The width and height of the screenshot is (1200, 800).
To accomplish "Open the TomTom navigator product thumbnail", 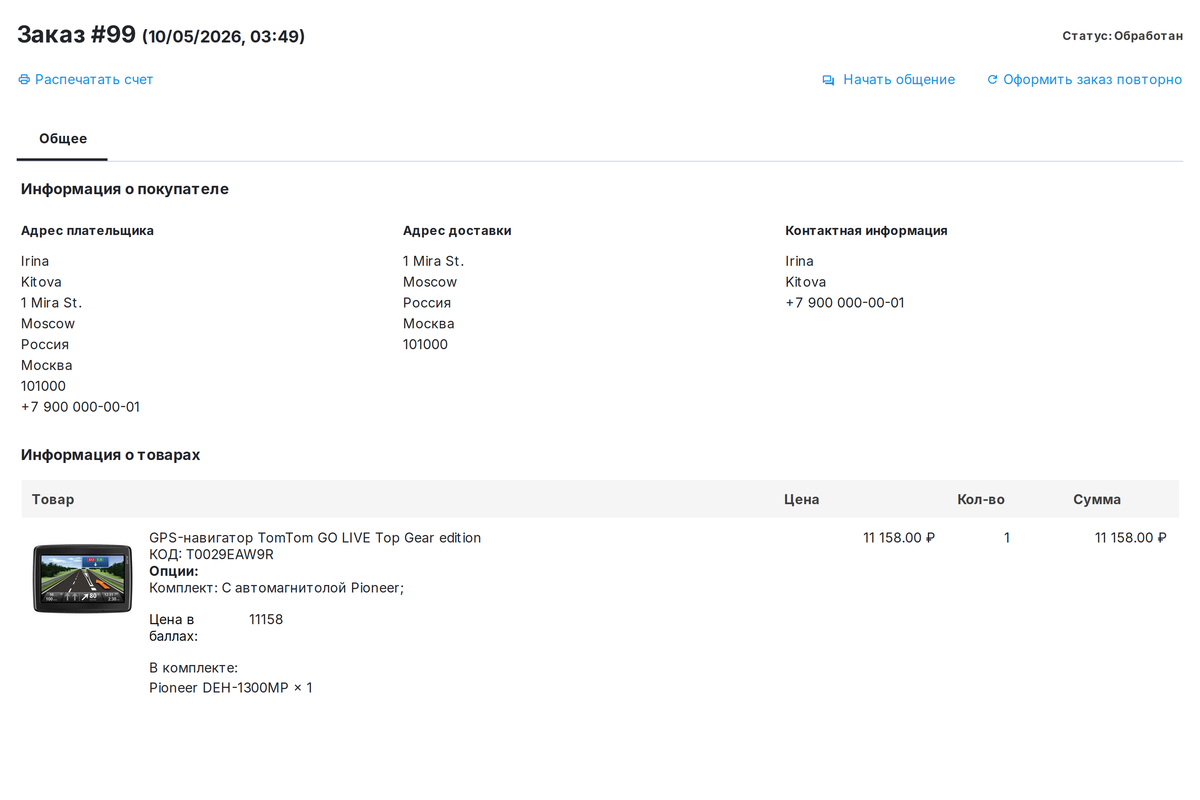I will [82, 578].
